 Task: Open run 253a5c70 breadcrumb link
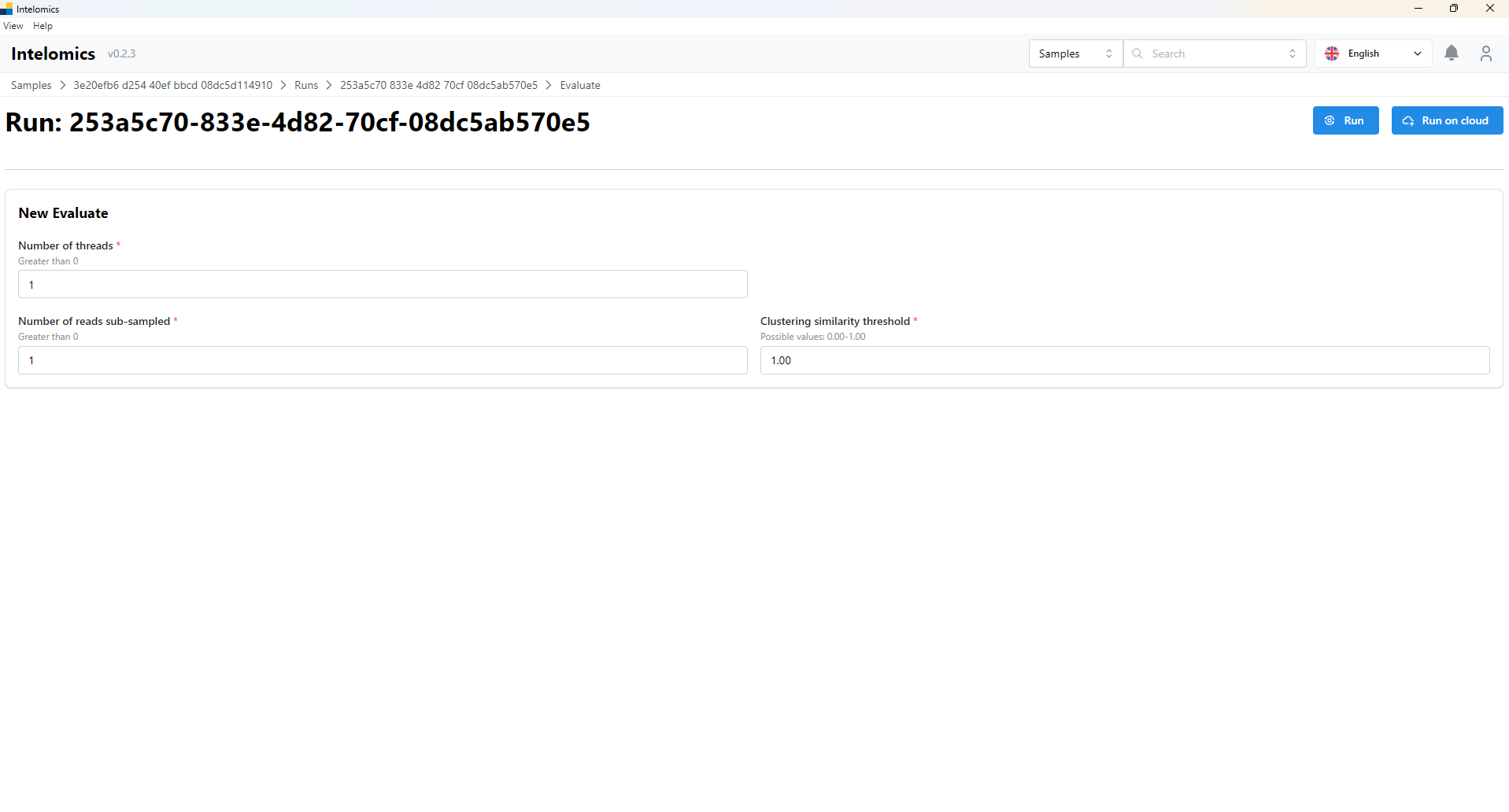click(x=438, y=85)
